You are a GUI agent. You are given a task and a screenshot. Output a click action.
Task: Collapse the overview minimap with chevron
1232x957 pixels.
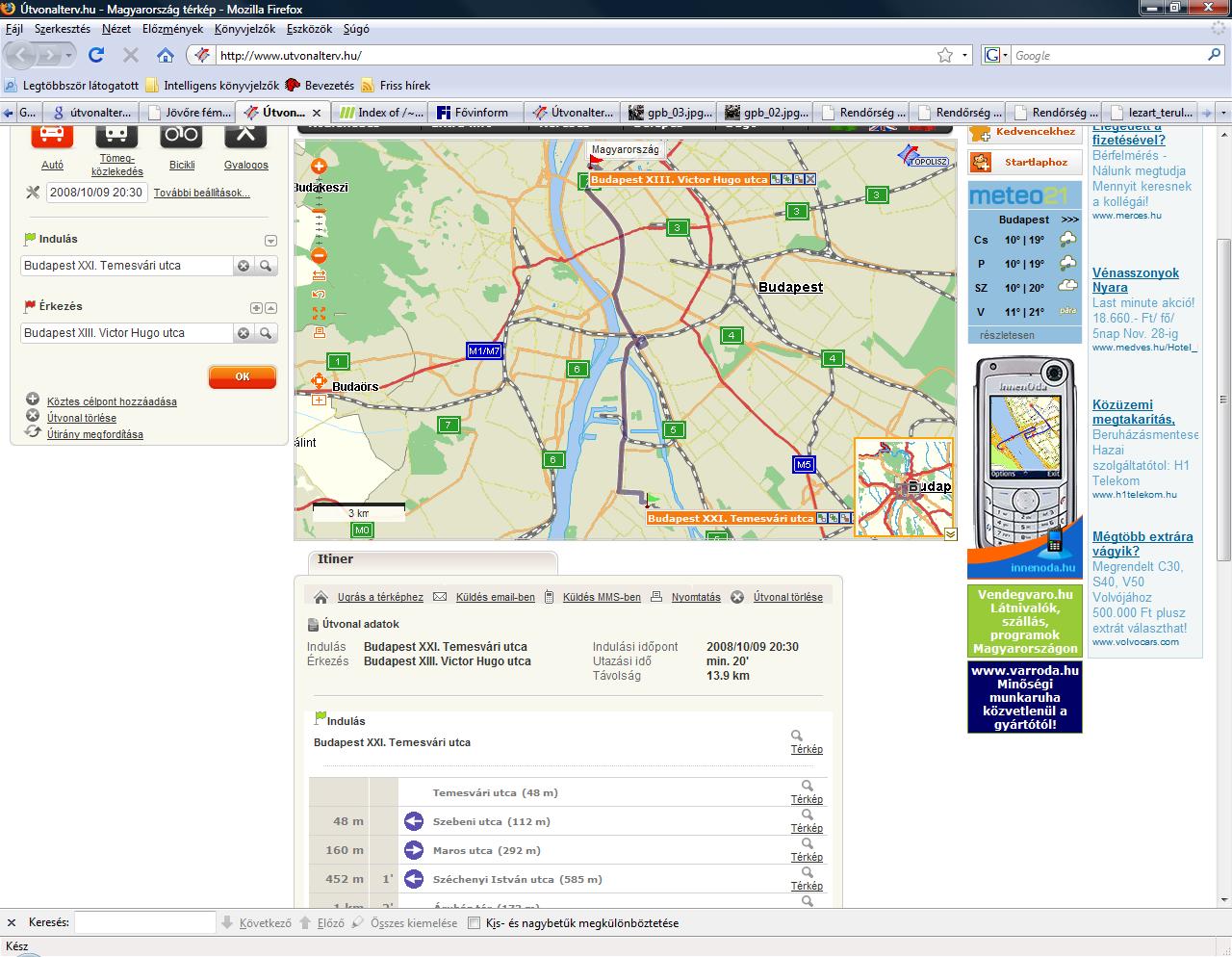950,534
